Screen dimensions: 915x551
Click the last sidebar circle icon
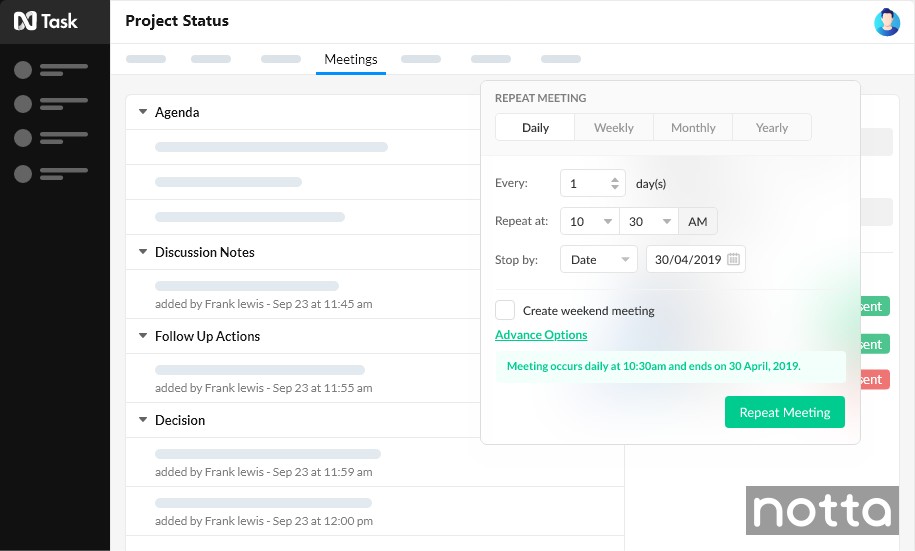pyautogui.click(x=22, y=174)
